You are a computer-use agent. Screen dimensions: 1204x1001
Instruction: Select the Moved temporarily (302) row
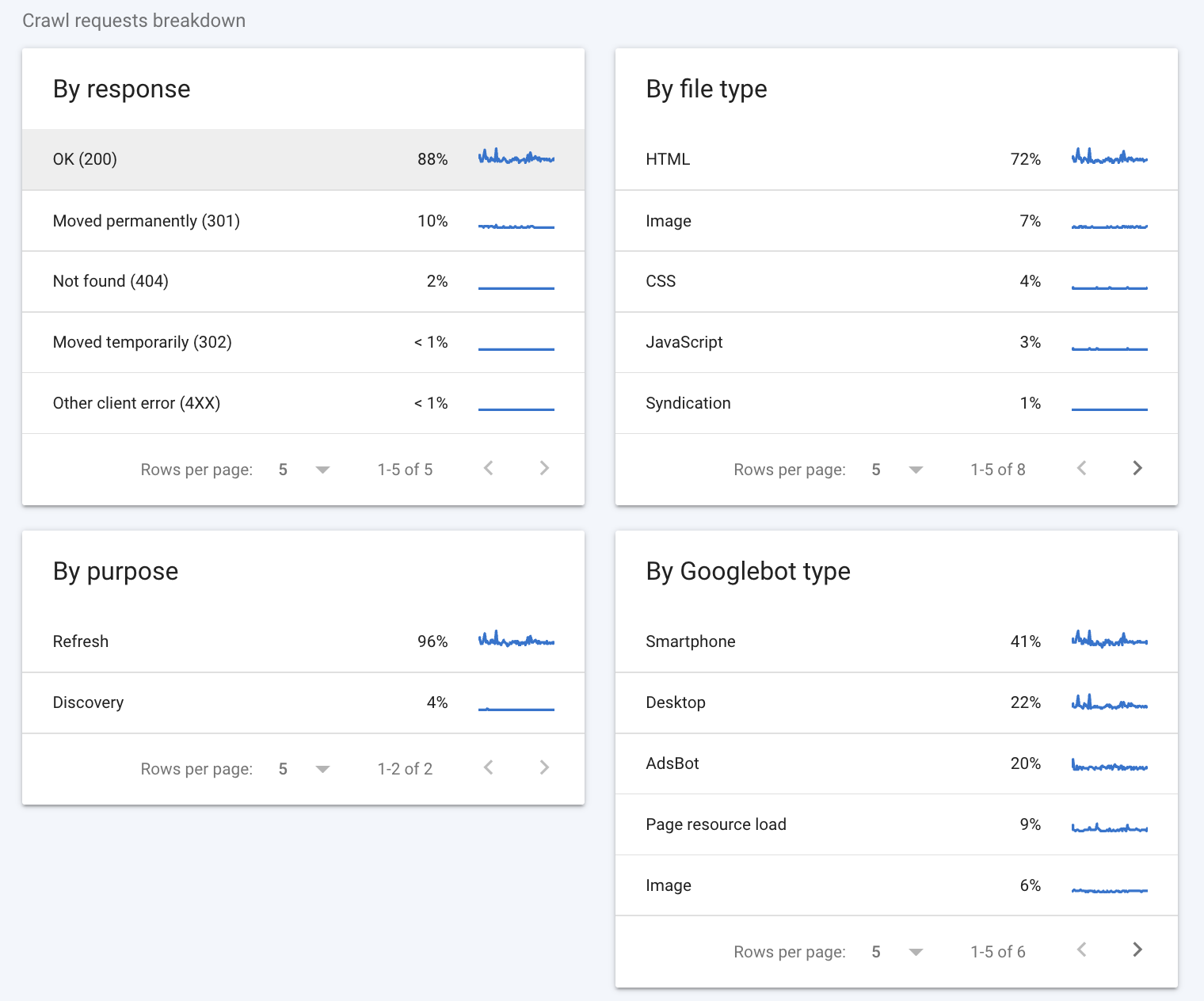tap(303, 342)
